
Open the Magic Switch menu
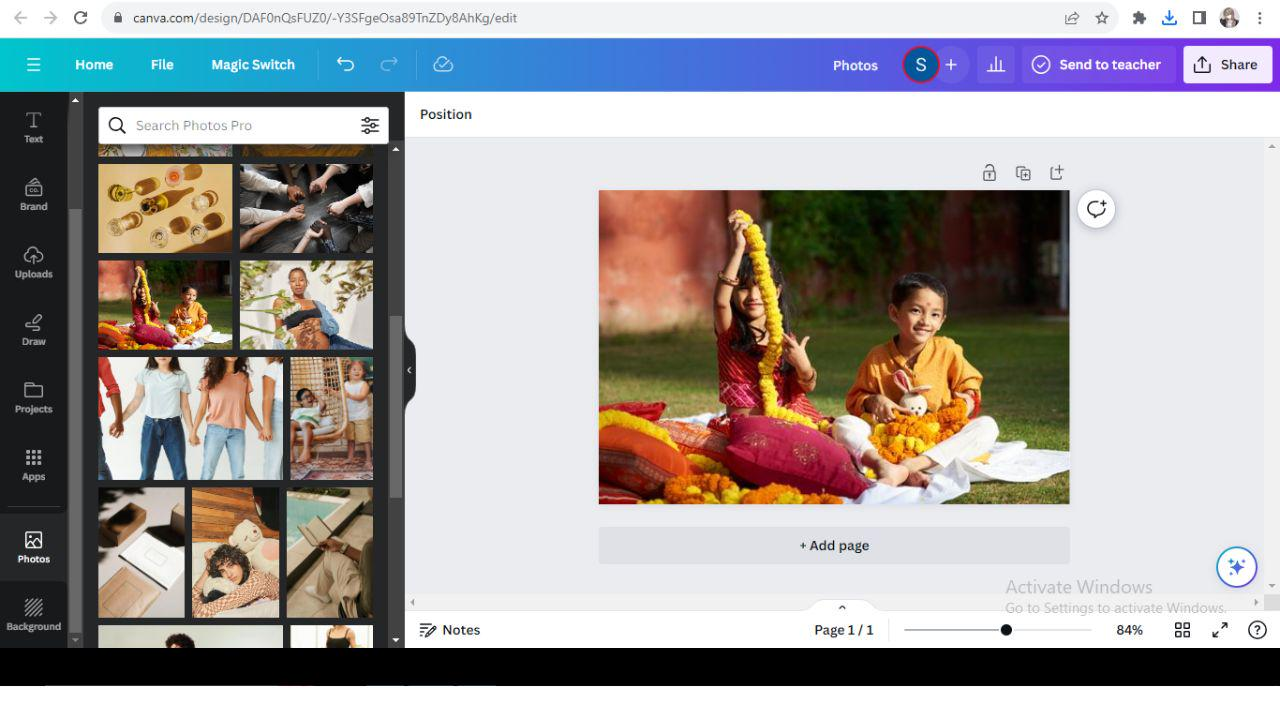point(252,64)
